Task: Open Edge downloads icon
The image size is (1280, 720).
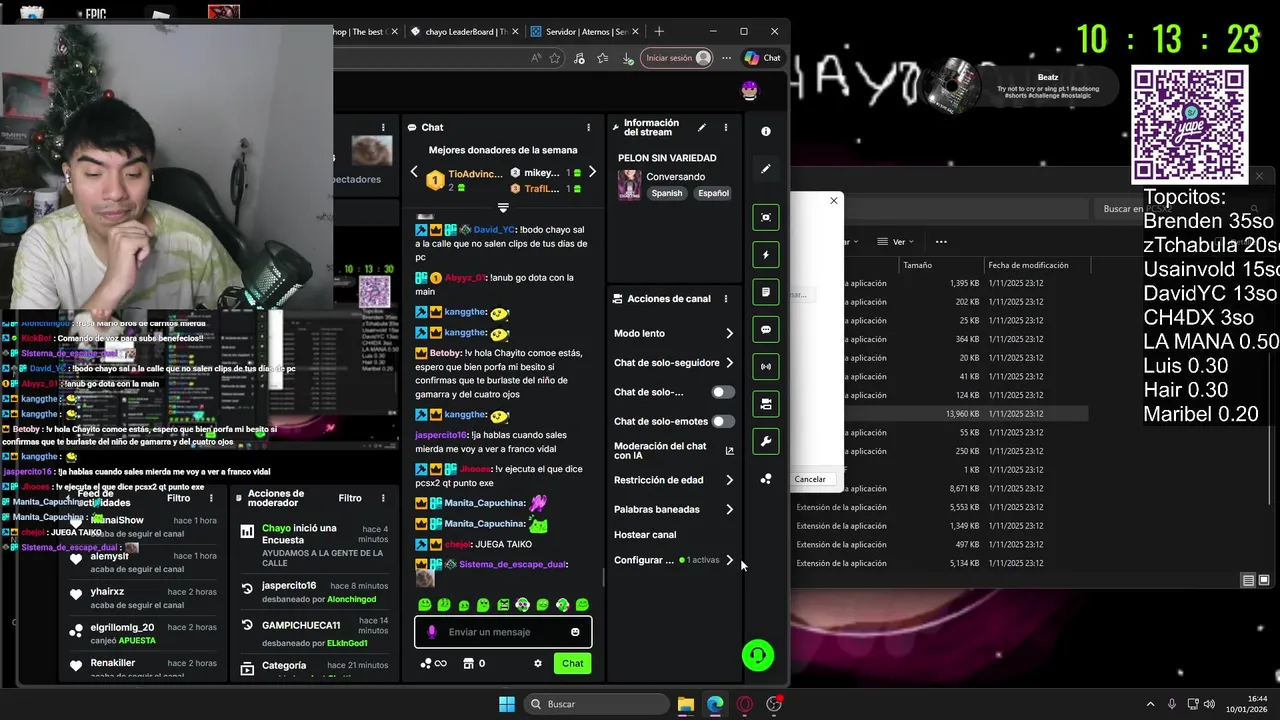Action: [x=627, y=58]
